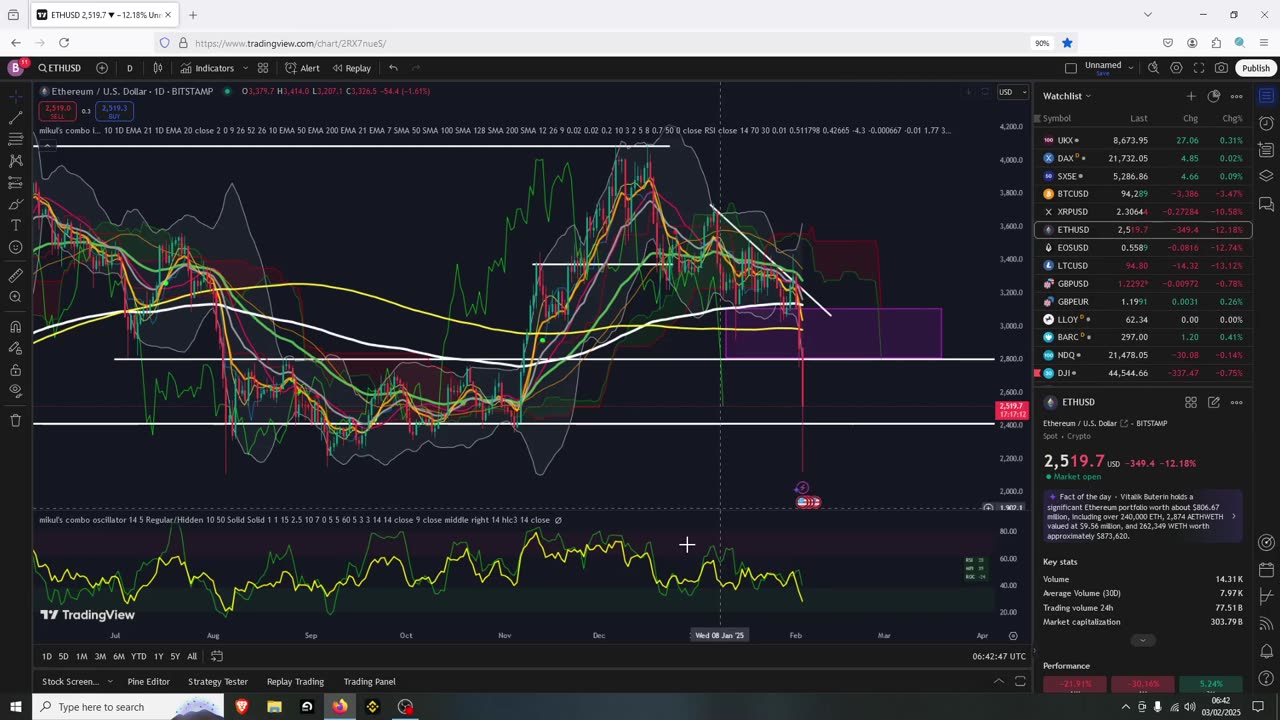Toggle hide all drawings eye icon
Viewport: 1280px width, 720px height.
[15, 391]
